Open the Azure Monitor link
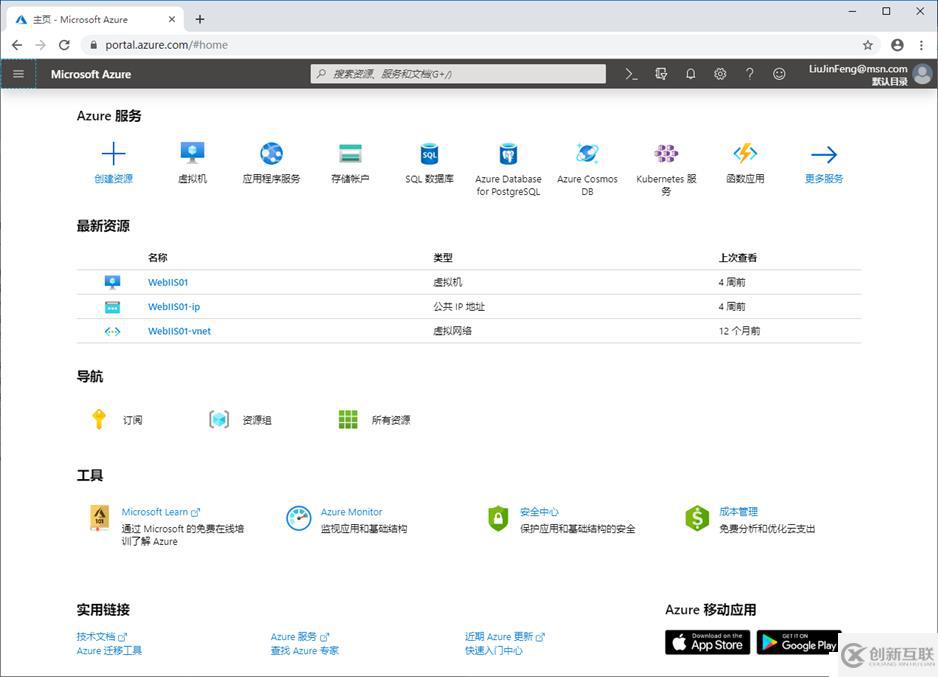Screen dimensions: 938x677 (352, 512)
